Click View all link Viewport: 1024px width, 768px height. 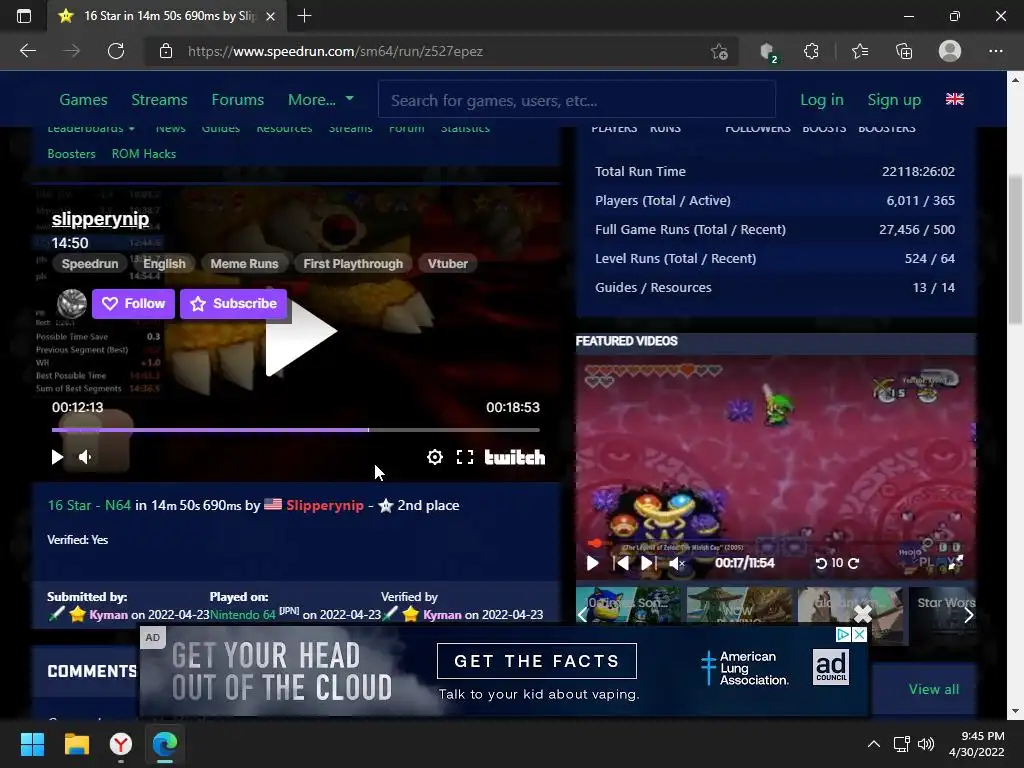point(934,690)
